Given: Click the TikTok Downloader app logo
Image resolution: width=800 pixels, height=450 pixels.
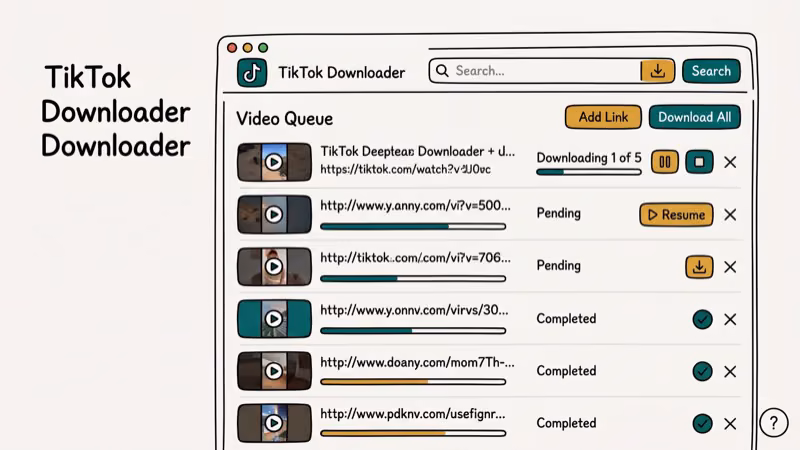Looking at the screenshot, I should pyautogui.click(x=252, y=72).
